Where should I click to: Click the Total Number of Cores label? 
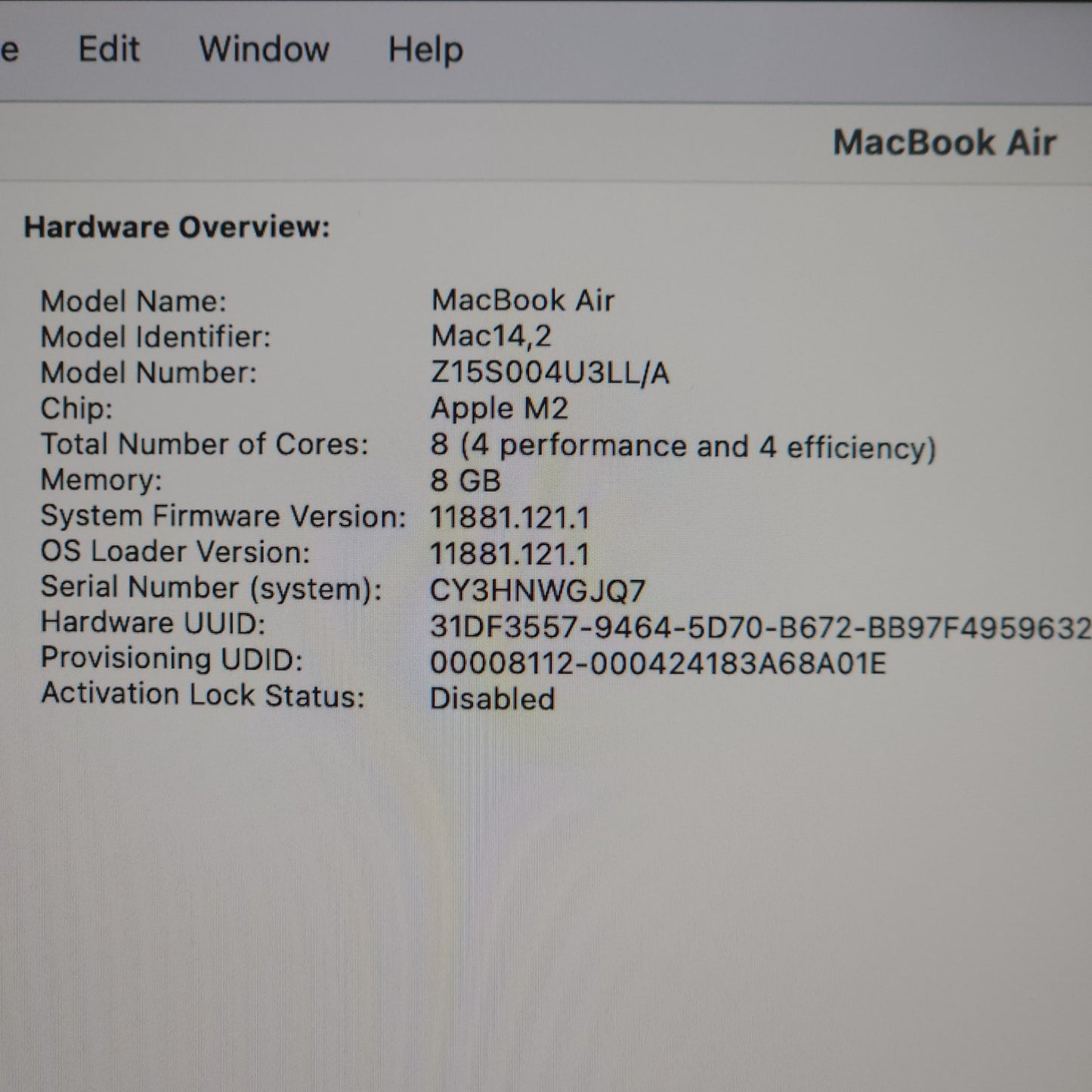click(x=204, y=444)
